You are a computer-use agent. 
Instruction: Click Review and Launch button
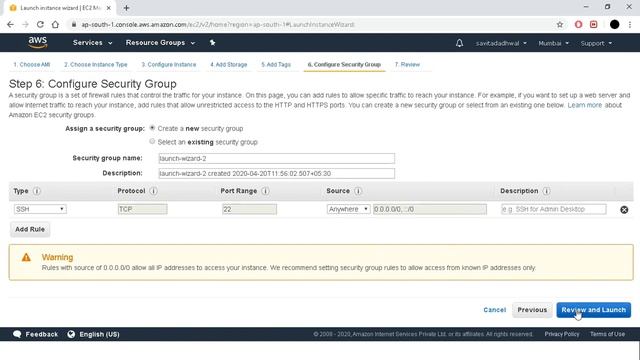click(593, 310)
